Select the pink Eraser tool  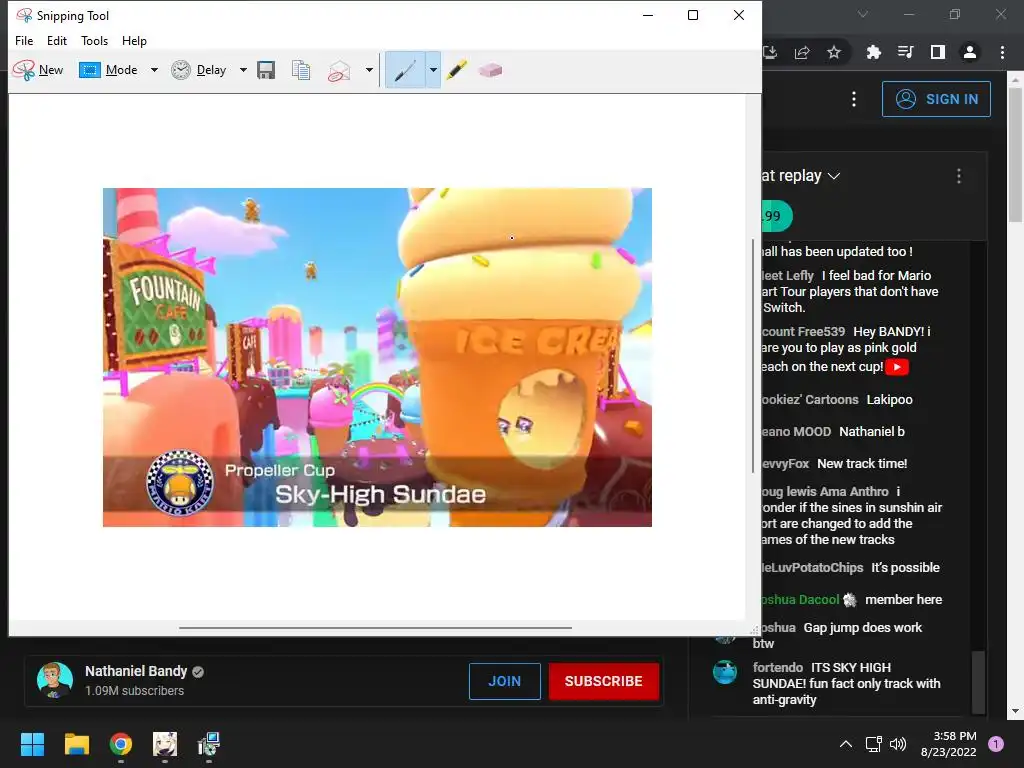(490, 70)
